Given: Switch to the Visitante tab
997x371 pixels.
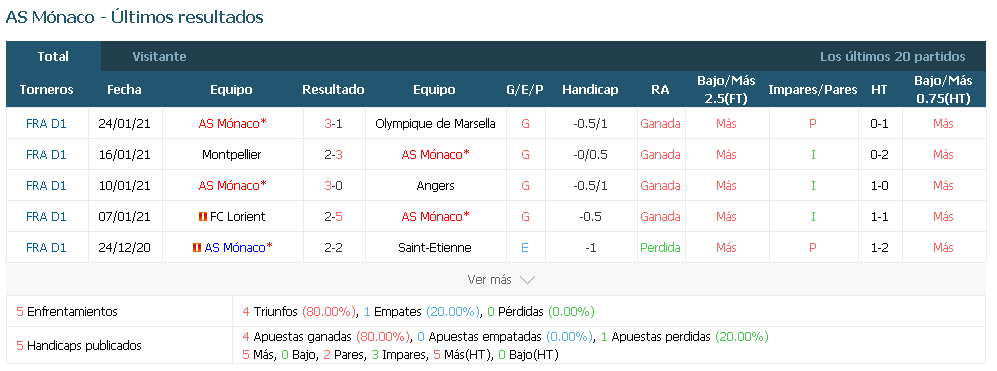Looking at the screenshot, I should click(160, 57).
